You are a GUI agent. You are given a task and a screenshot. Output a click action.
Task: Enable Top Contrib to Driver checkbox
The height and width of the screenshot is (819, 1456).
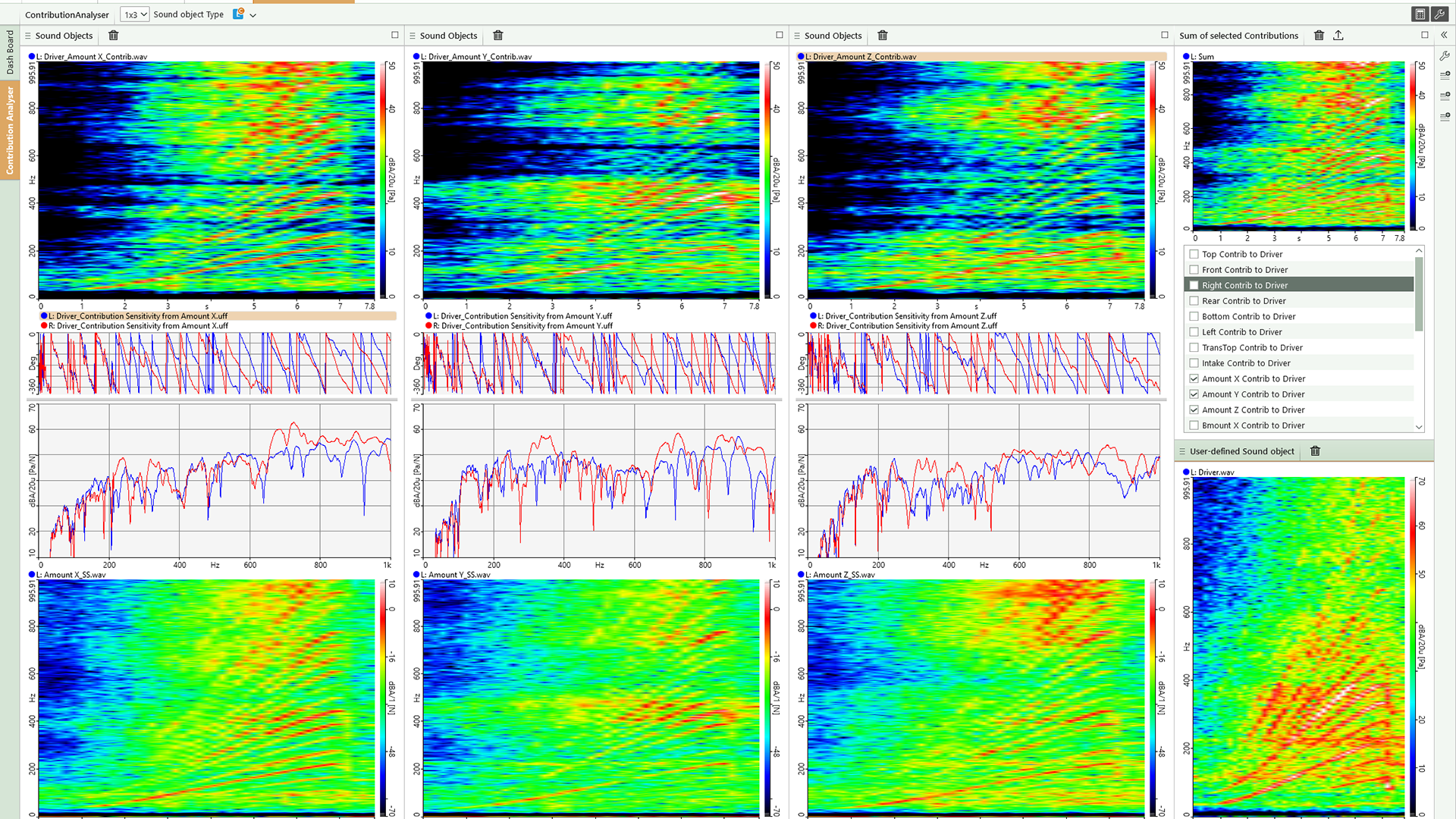1194,254
